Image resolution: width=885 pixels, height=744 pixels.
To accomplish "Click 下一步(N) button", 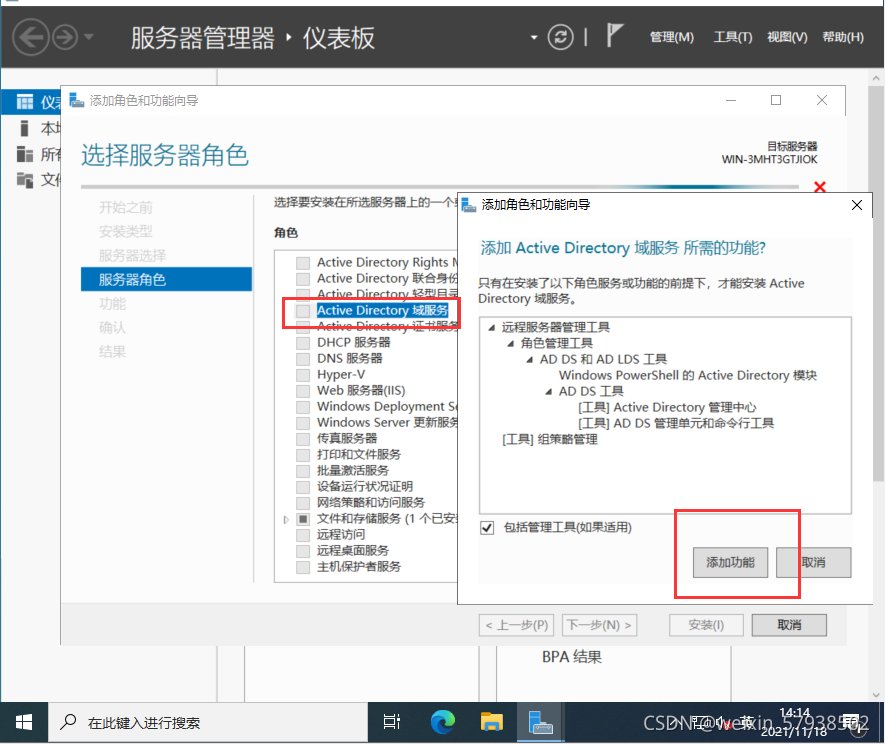I will pyautogui.click(x=599, y=625).
